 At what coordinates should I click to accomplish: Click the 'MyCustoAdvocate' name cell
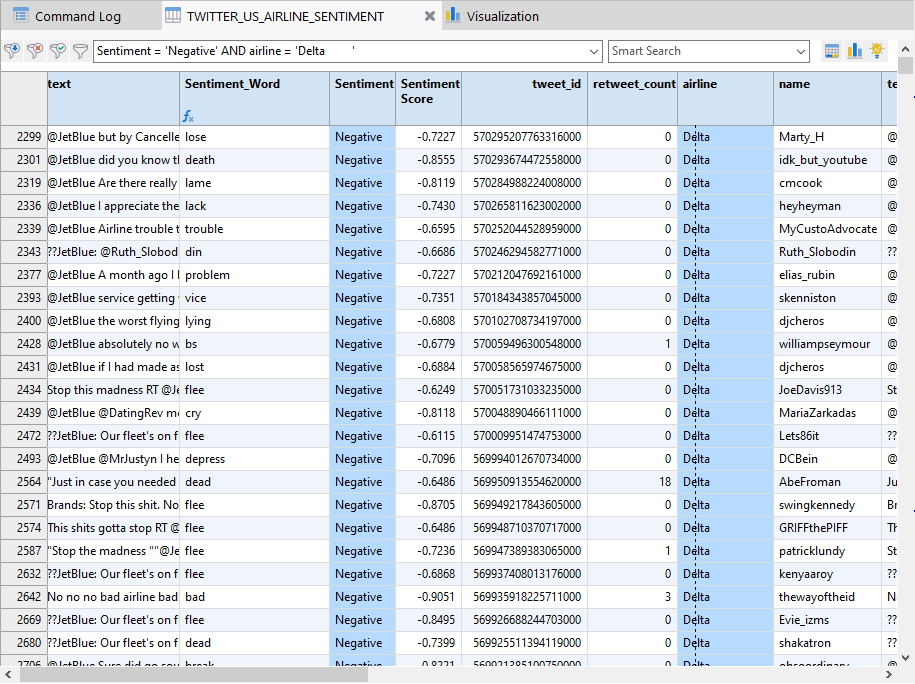pos(827,229)
